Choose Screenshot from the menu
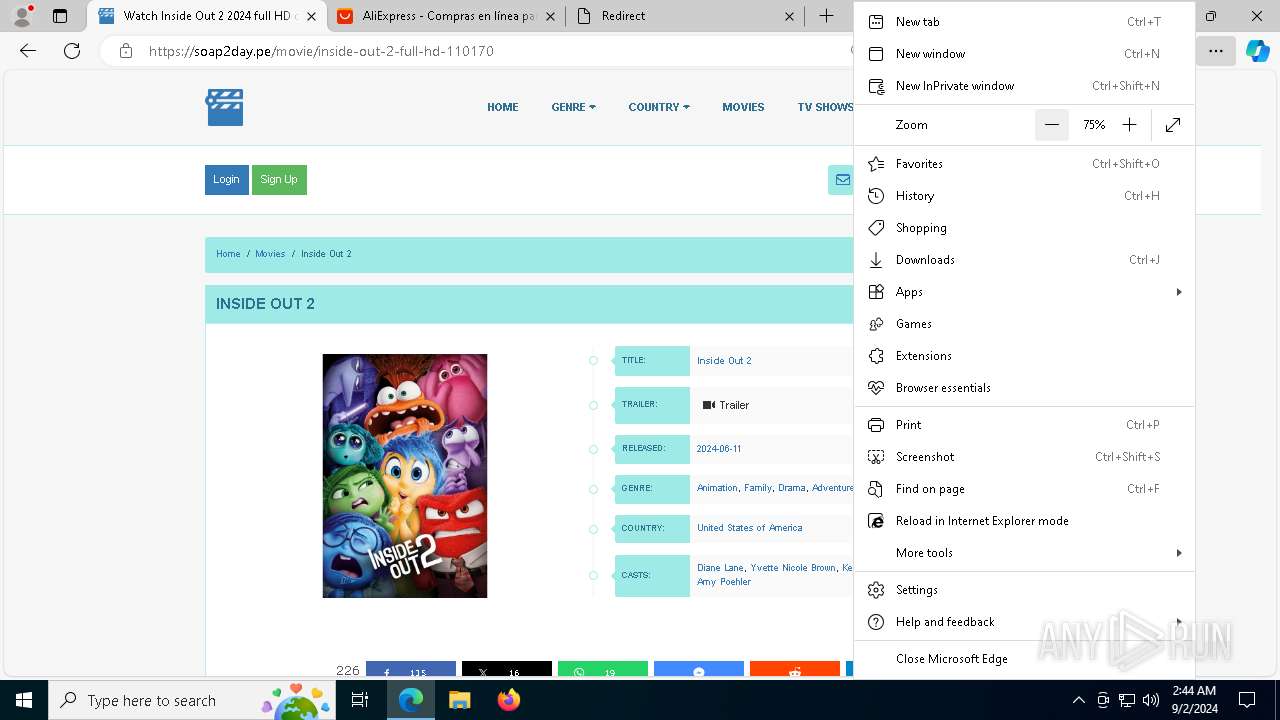This screenshot has height=720, width=1280. point(1024,457)
